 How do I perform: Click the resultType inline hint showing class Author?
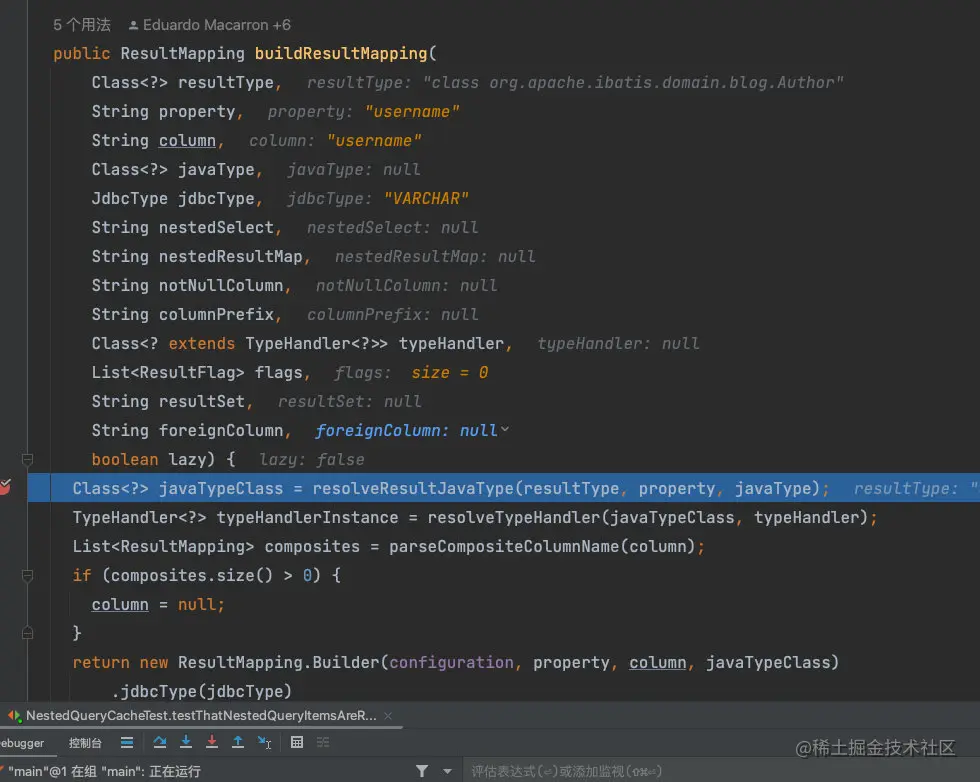574,83
